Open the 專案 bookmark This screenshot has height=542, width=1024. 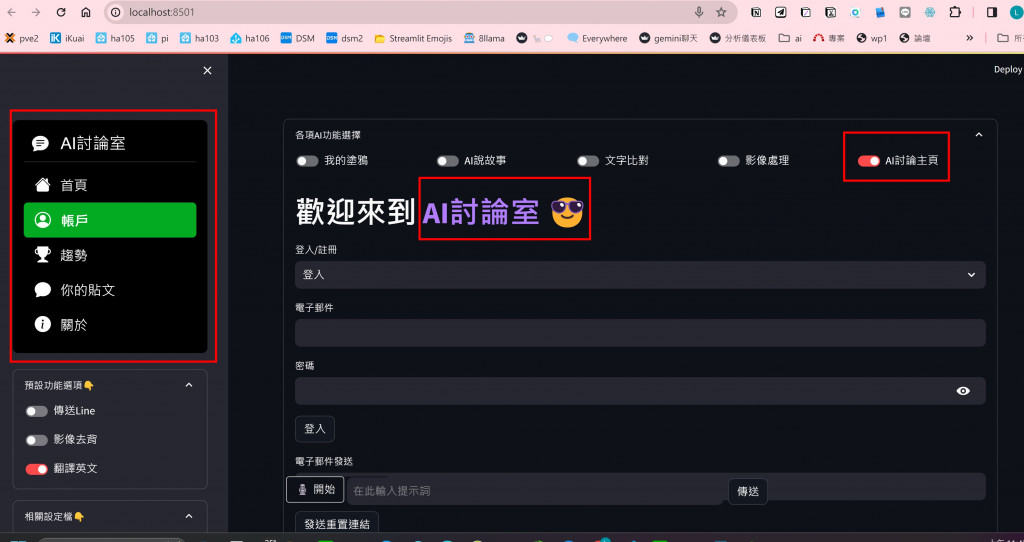pos(829,39)
